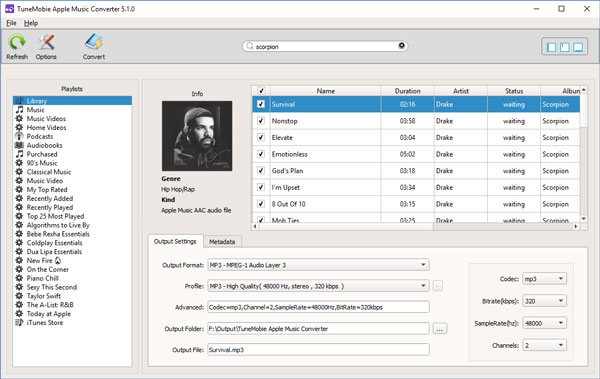Screen dimensions: 600x379
Task: Start conversion with the Convert icon
Action: click(94, 42)
